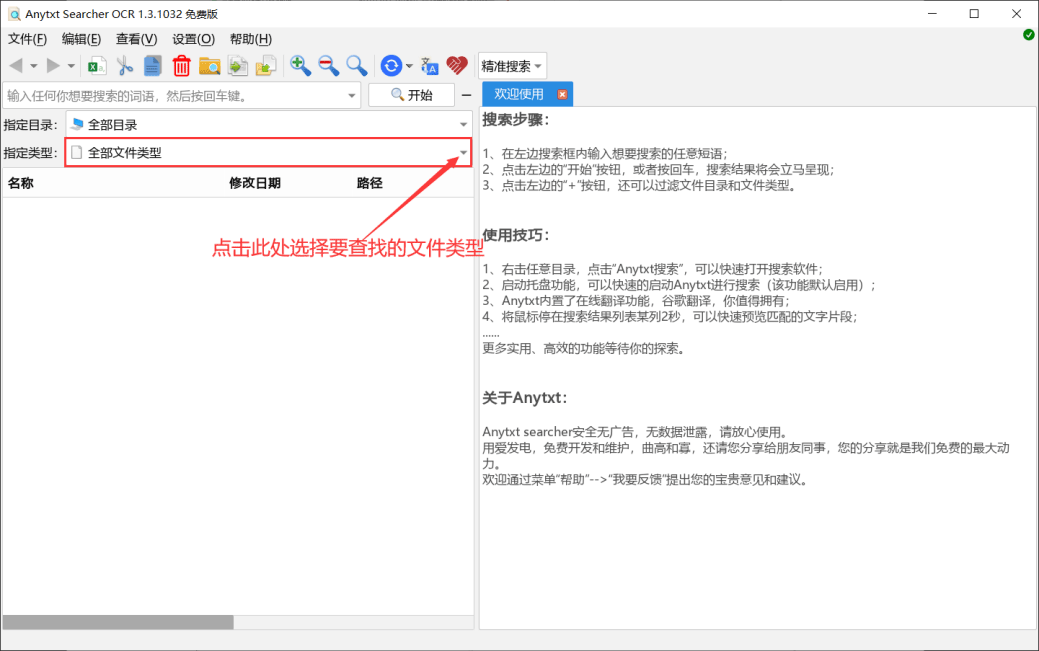Open the back history dropdown arrow
The image size is (1039, 651).
(x=34, y=66)
